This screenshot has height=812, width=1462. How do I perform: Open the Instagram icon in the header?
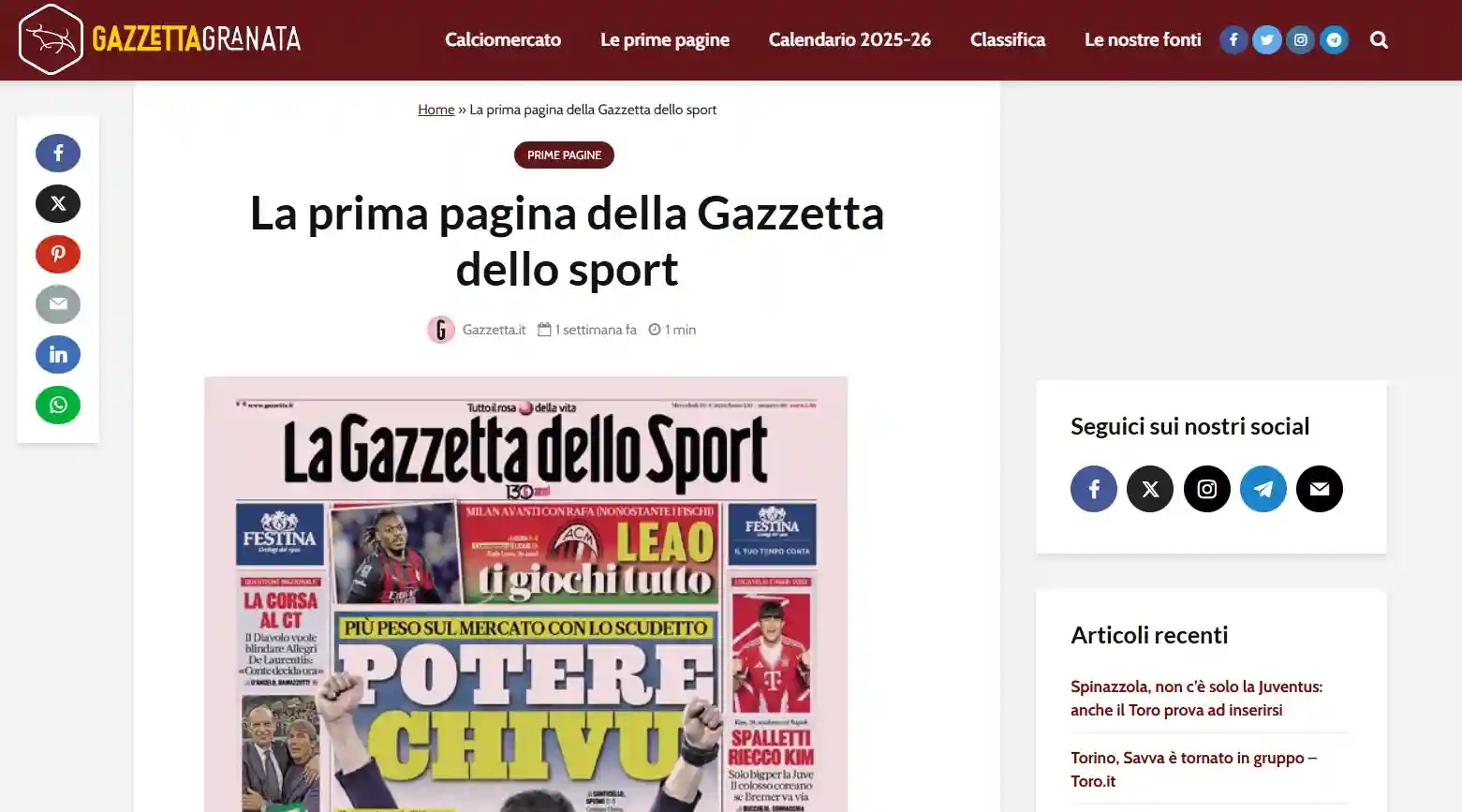(x=1300, y=39)
